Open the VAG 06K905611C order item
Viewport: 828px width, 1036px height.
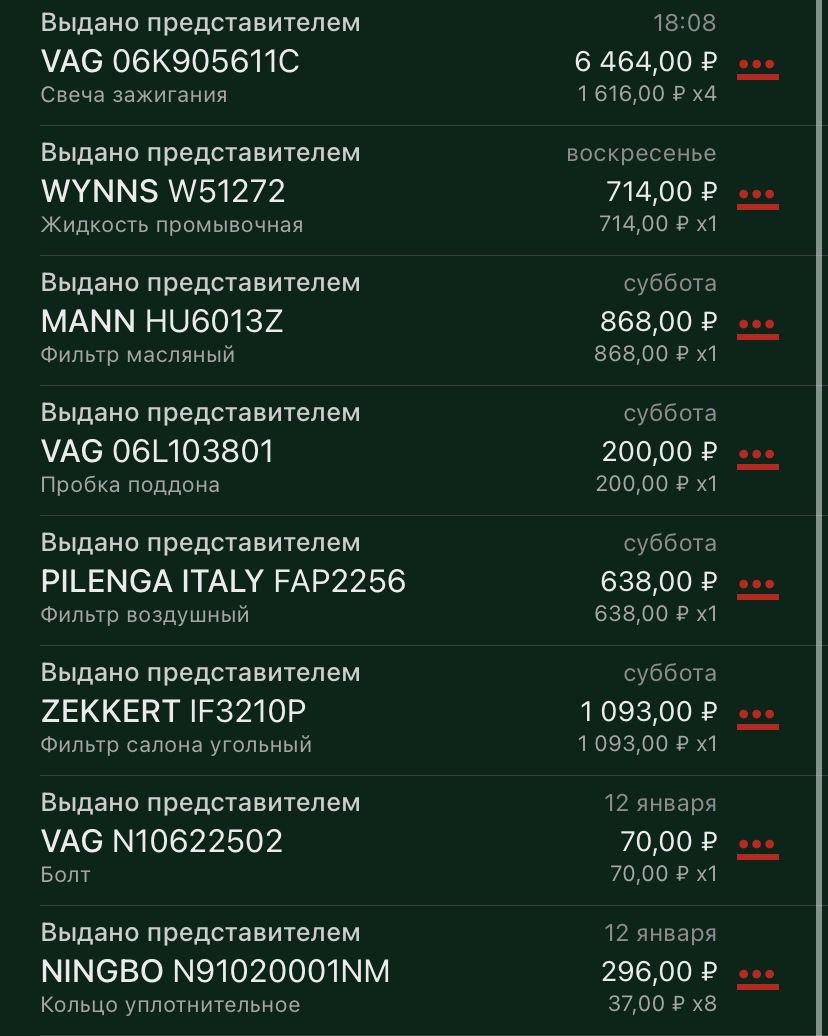point(170,62)
